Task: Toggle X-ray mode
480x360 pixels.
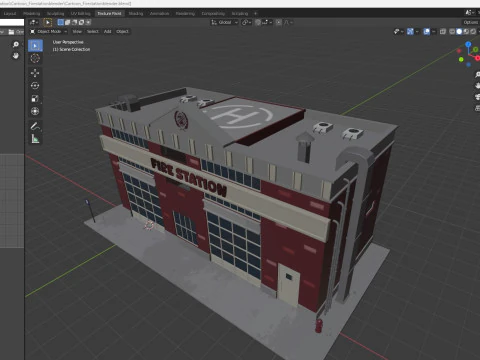Action: [443, 31]
